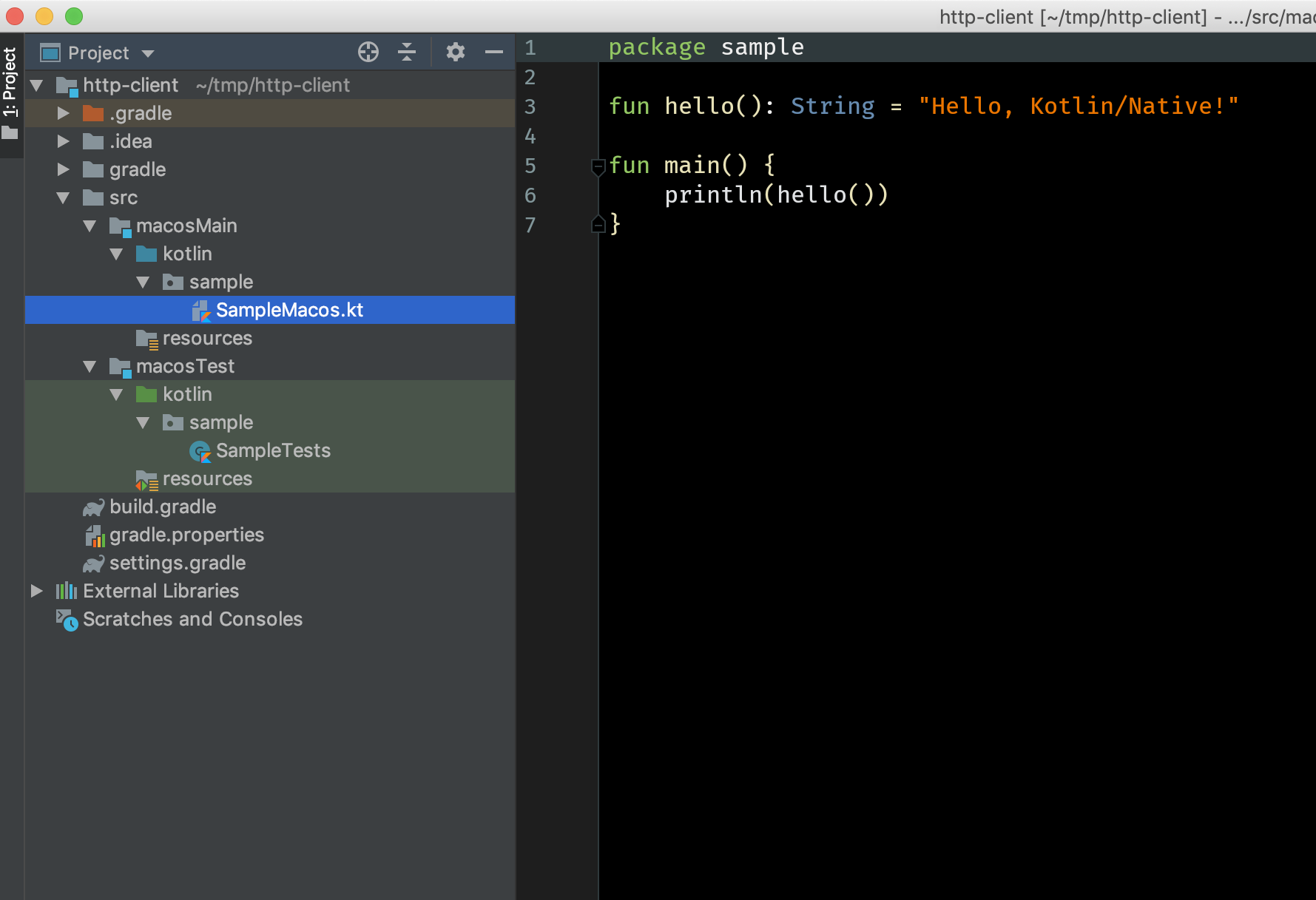Click macosTest module folder icon
1316x900 pixels.
click(120, 367)
